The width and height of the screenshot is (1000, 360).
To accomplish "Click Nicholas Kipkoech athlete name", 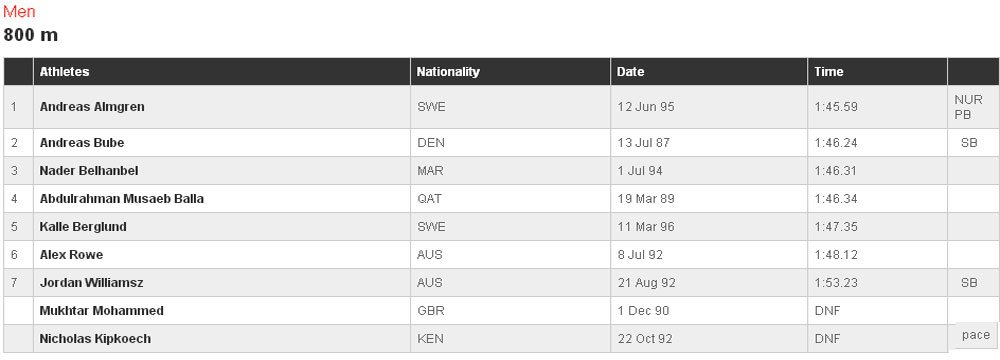I will [95, 338].
